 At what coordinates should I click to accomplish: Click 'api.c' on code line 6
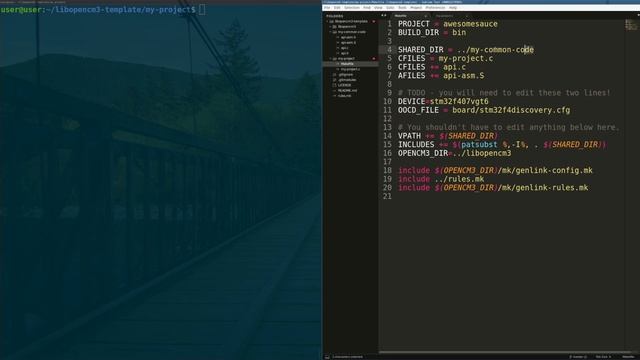pos(454,67)
